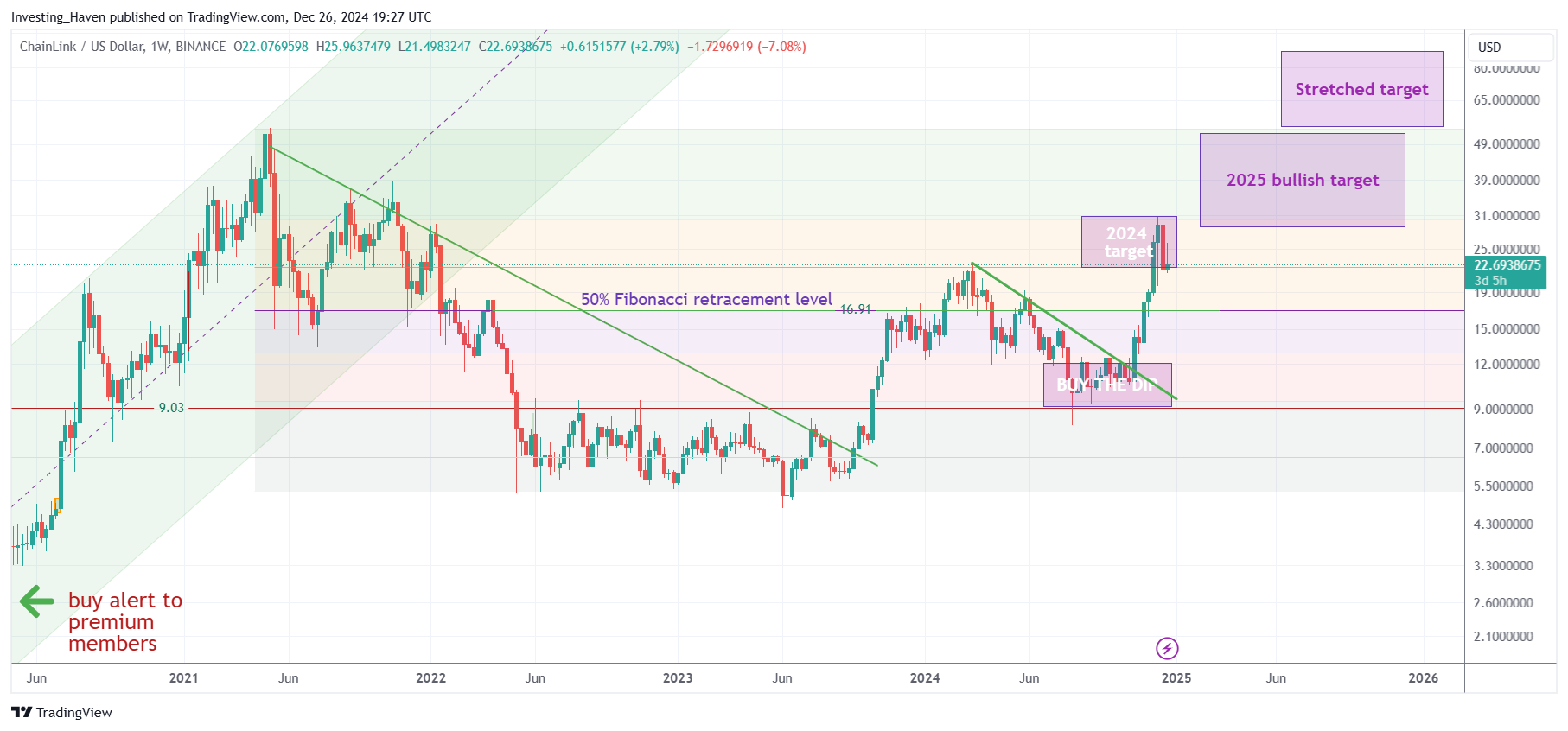Select the 2025 bullish target box
This screenshot has width=1568, height=731.
[1302, 180]
